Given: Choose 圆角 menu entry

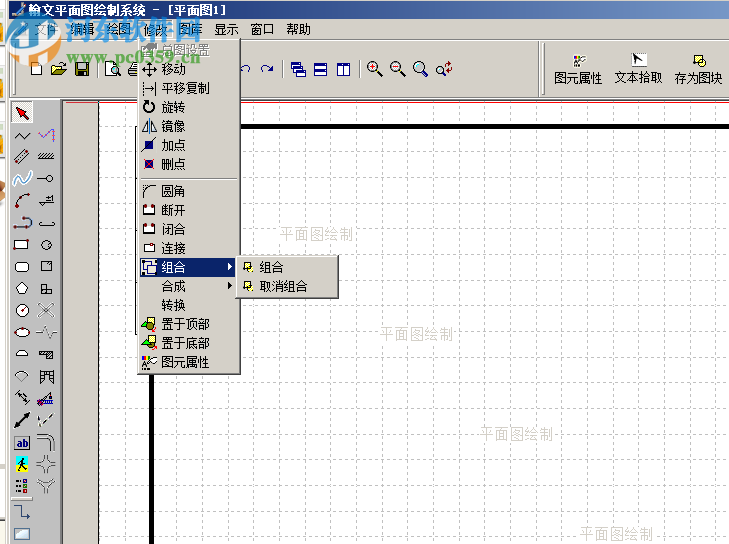Looking at the screenshot, I should pyautogui.click(x=189, y=191).
